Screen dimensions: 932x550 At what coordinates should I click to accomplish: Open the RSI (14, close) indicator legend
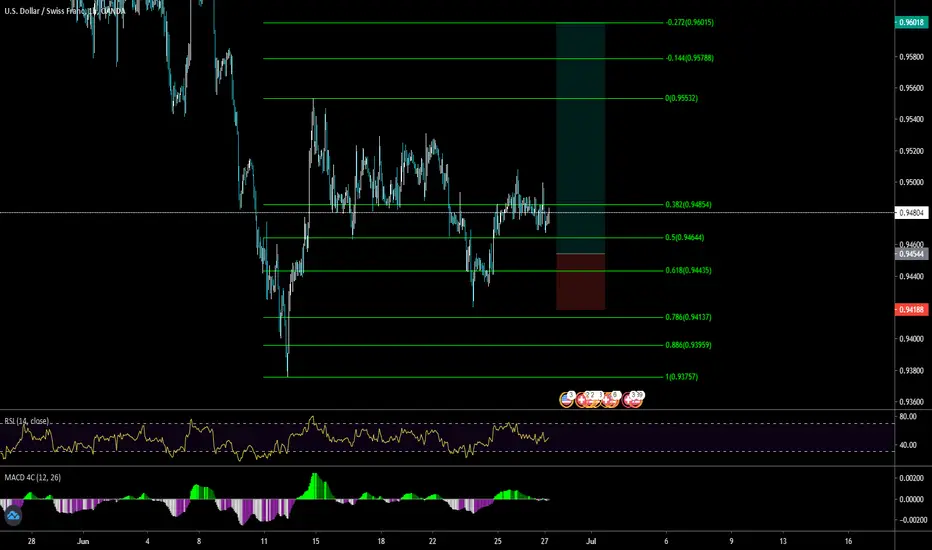[x=27, y=421]
